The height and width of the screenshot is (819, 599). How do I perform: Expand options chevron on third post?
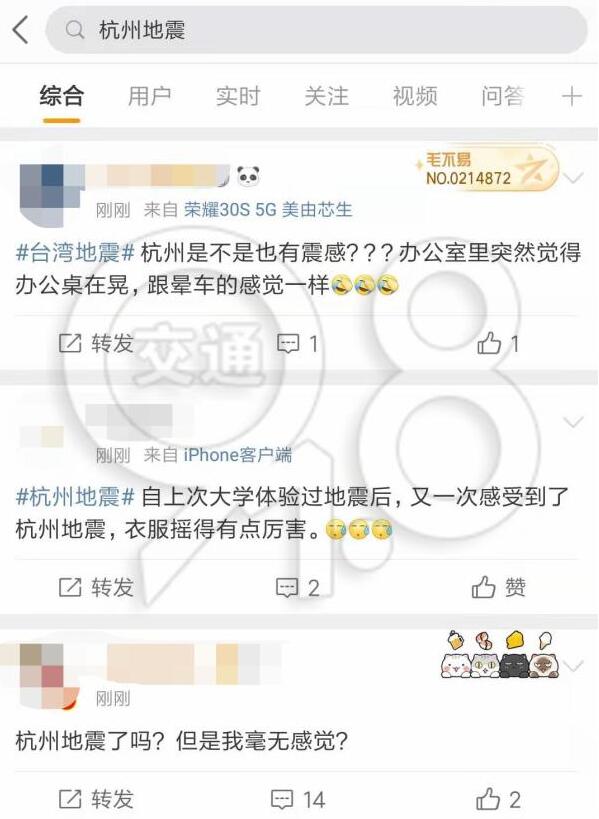point(574,665)
